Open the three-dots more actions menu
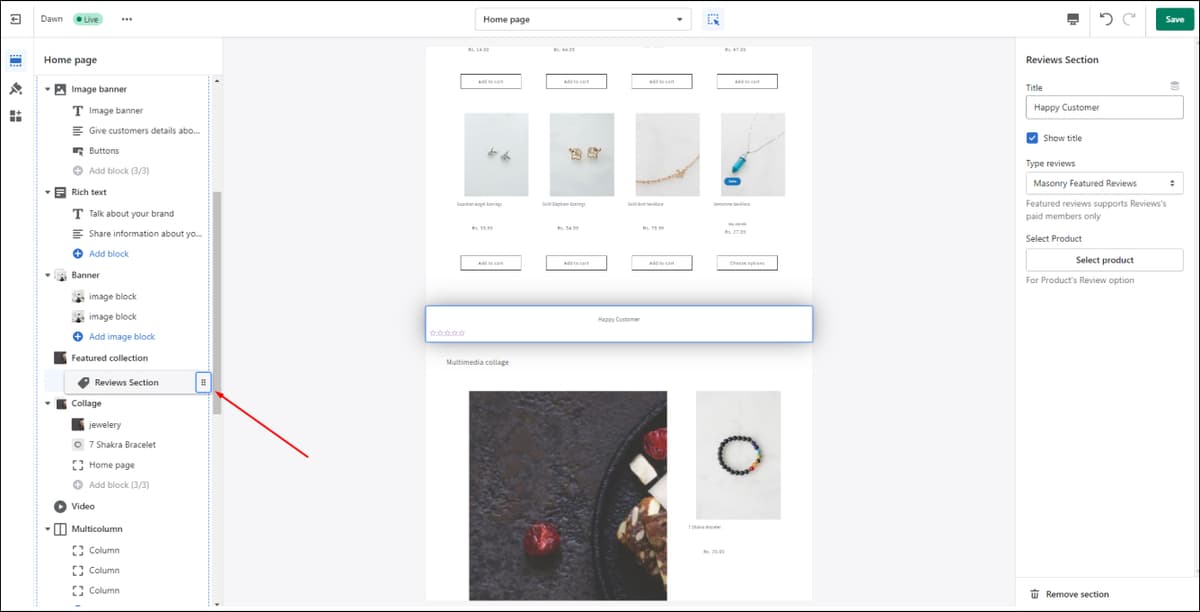 tap(126, 19)
